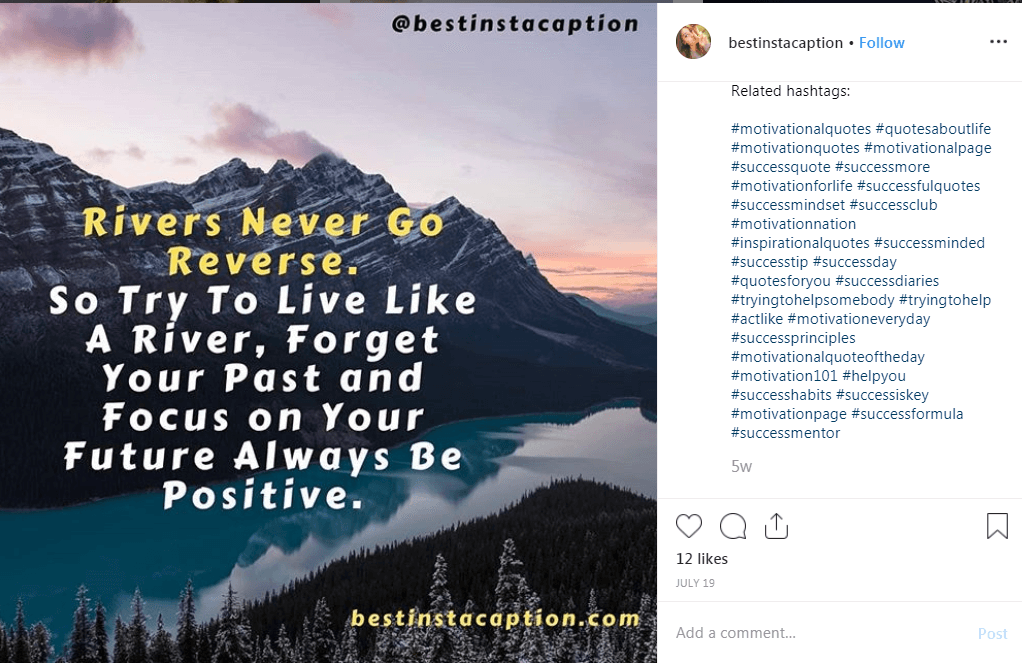Save the post with the bookmark icon
Image resolution: width=1022 pixels, height=663 pixels.
point(997,526)
